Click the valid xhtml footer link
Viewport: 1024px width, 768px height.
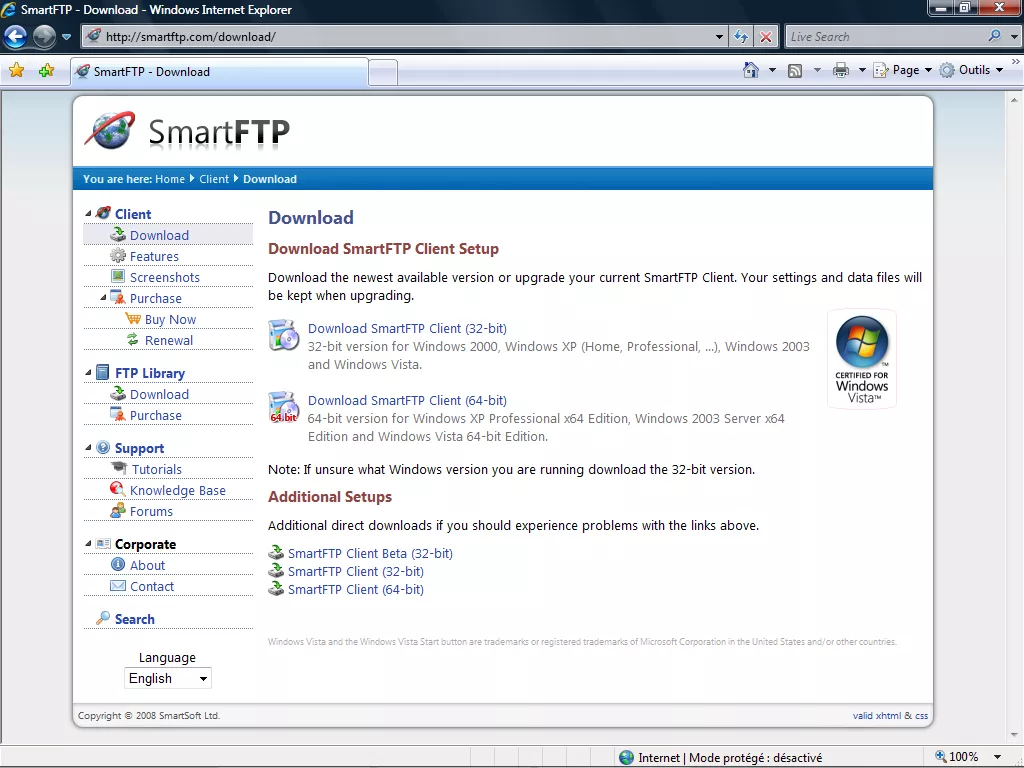(877, 716)
